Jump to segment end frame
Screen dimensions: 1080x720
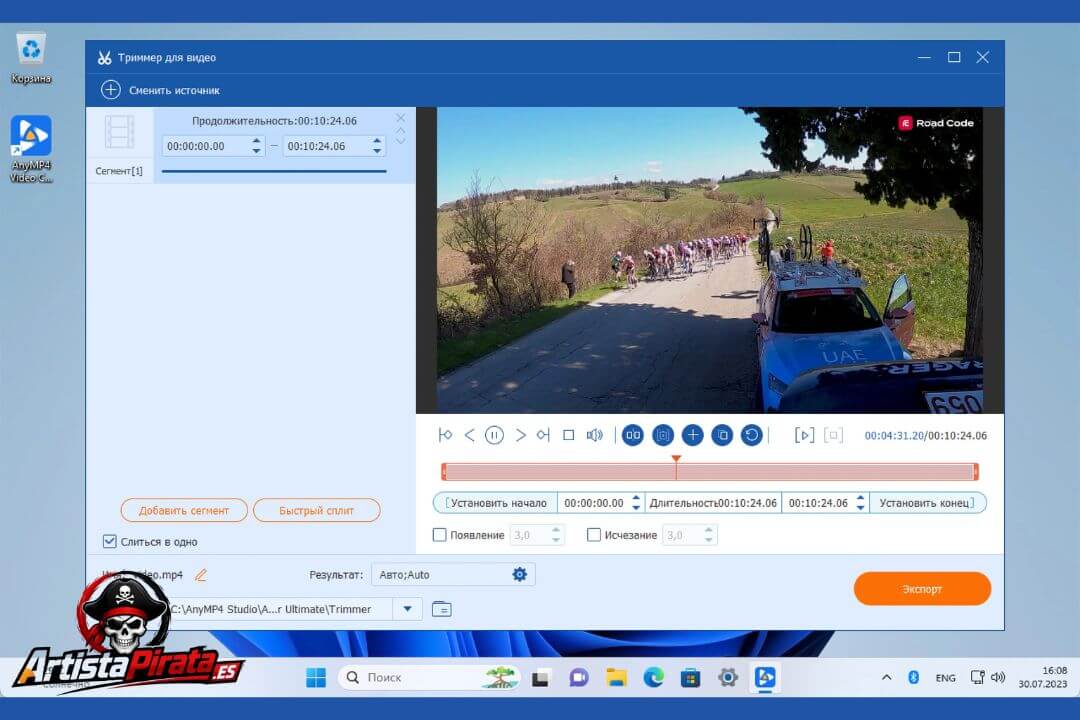click(543, 435)
